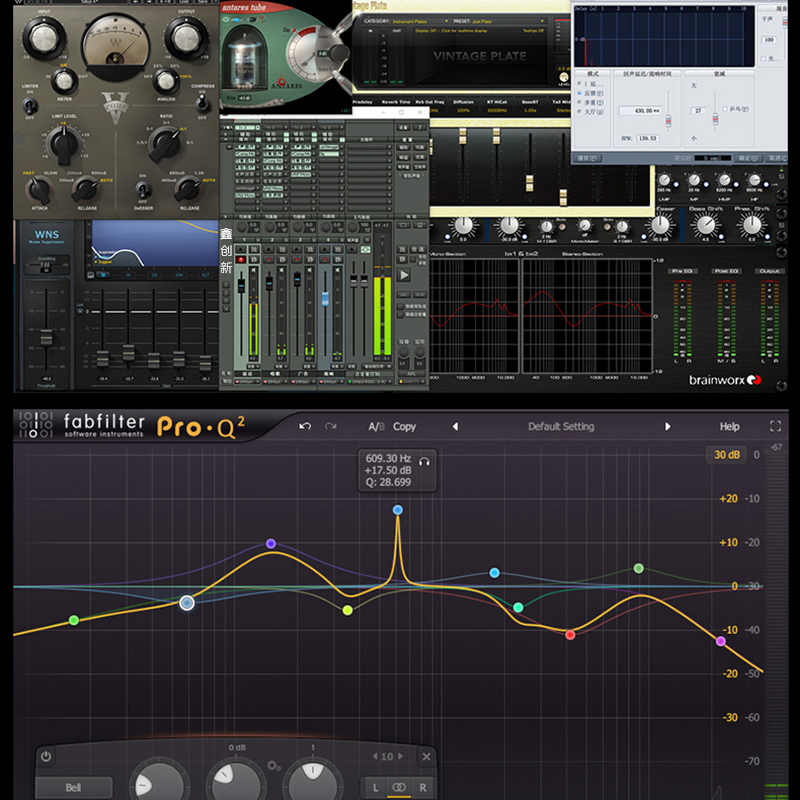The width and height of the screenshot is (800, 800).
Task: Set the band to Right channel
Action: pyautogui.click(x=423, y=788)
